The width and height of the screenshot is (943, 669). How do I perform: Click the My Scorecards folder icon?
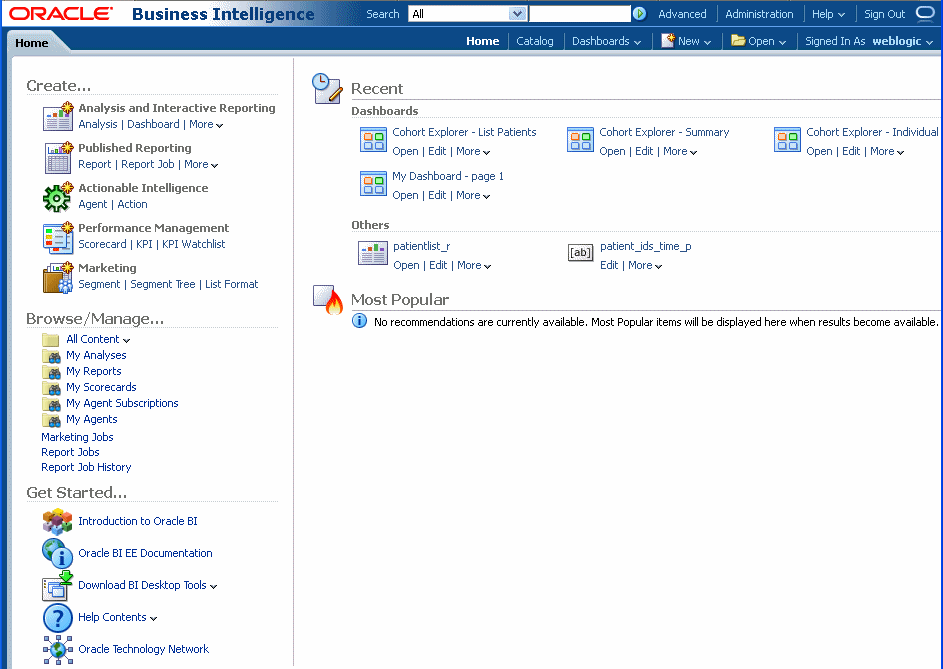coord(51,387)
